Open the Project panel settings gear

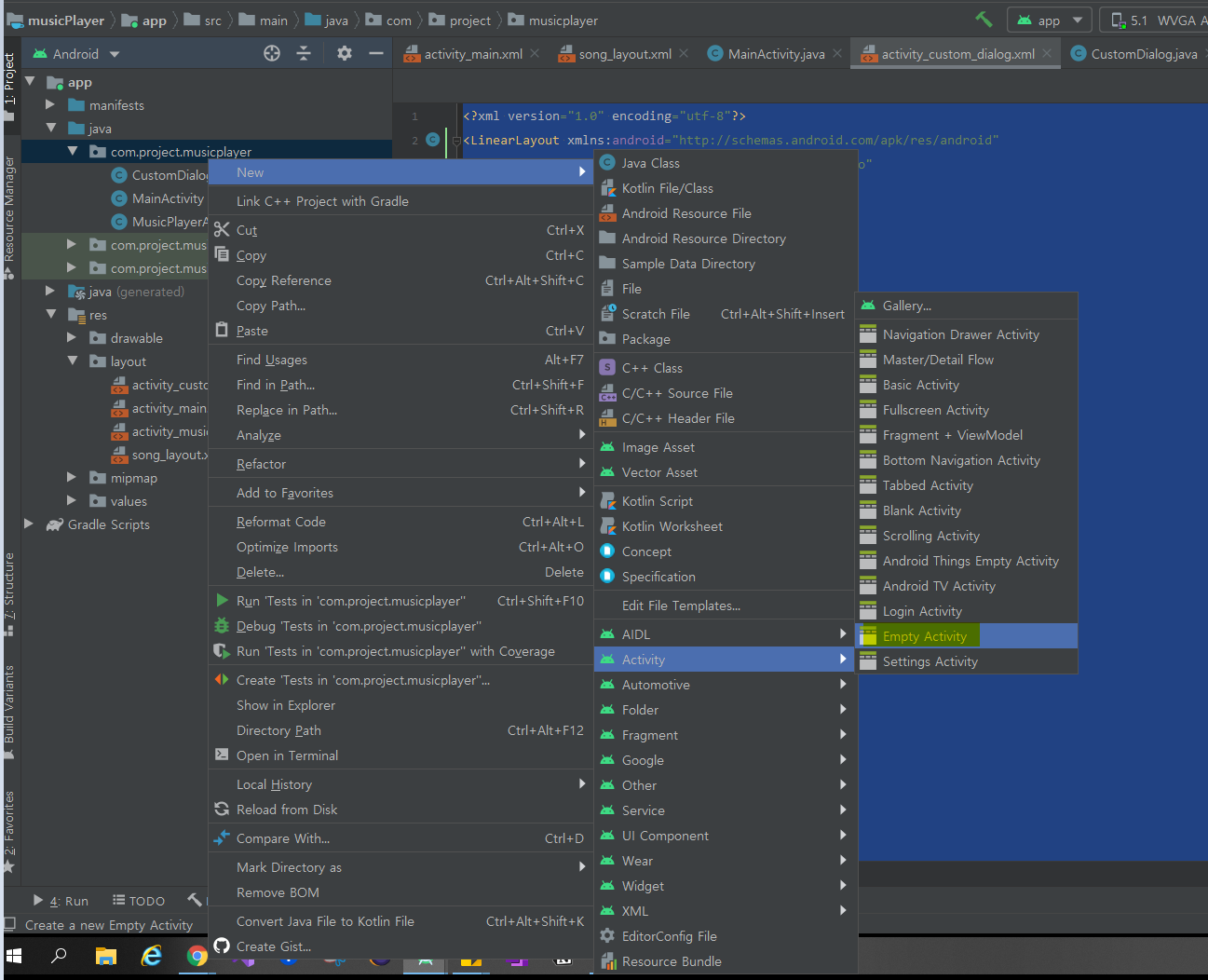coord(345,54)
